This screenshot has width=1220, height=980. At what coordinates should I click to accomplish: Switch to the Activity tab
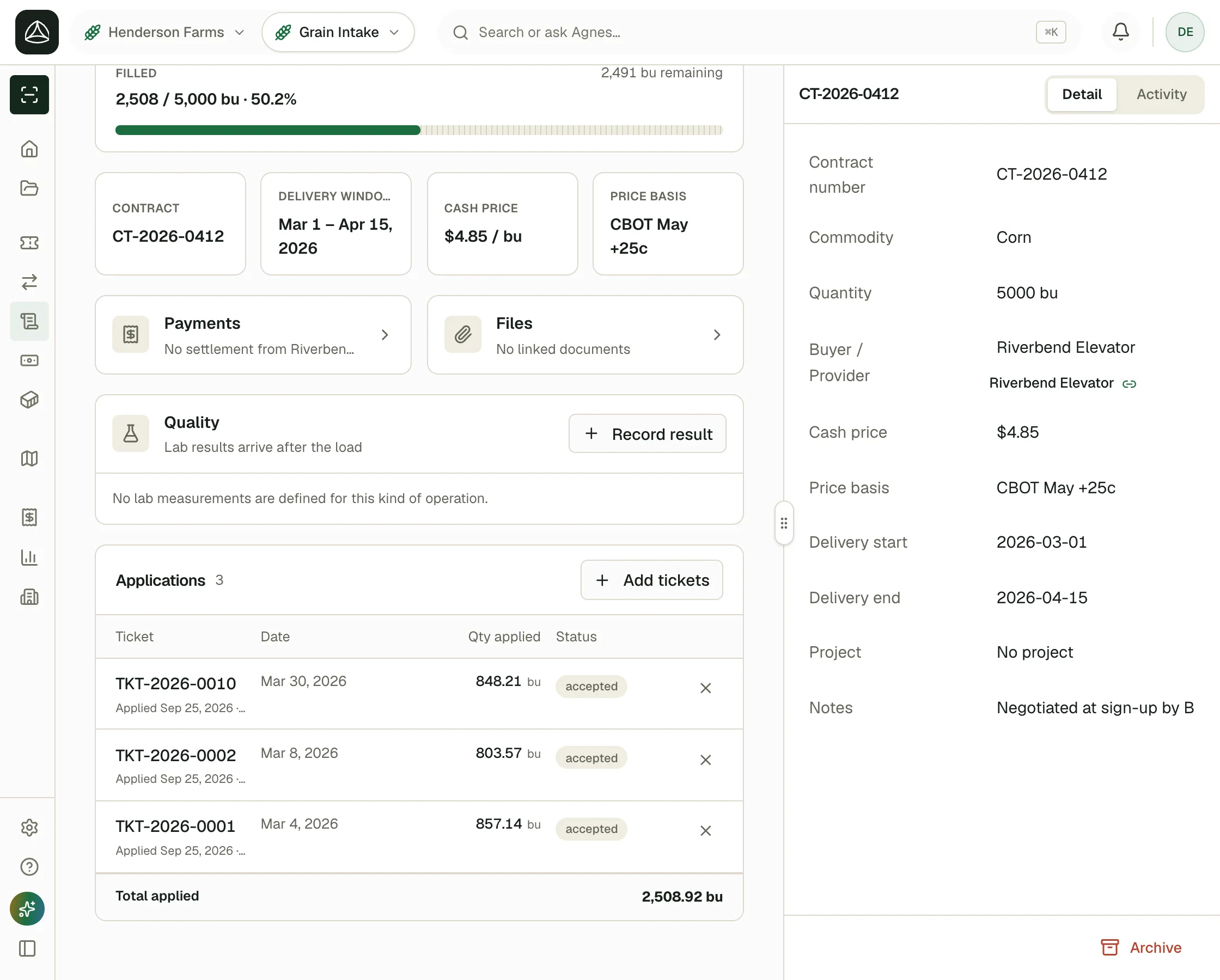tap(1161, 94)
